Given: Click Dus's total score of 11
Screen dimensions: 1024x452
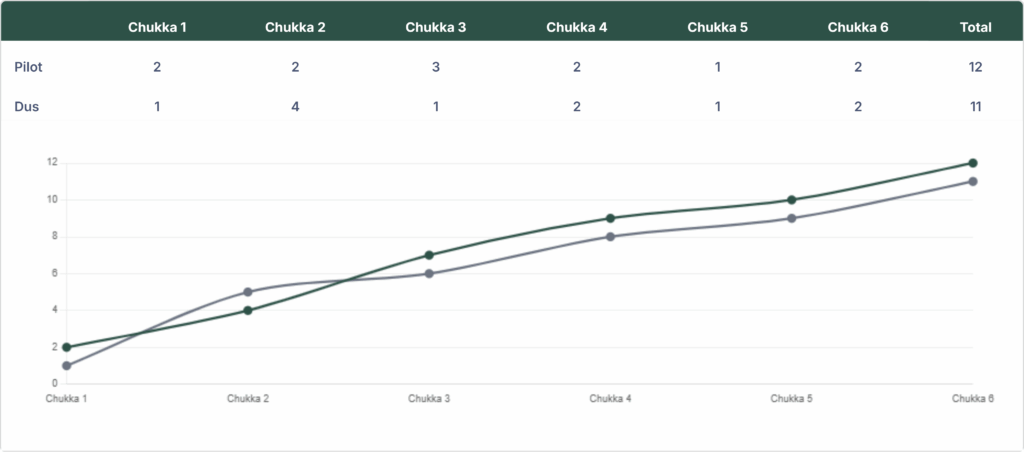Looking at the screenshot, I should [975, 106].
